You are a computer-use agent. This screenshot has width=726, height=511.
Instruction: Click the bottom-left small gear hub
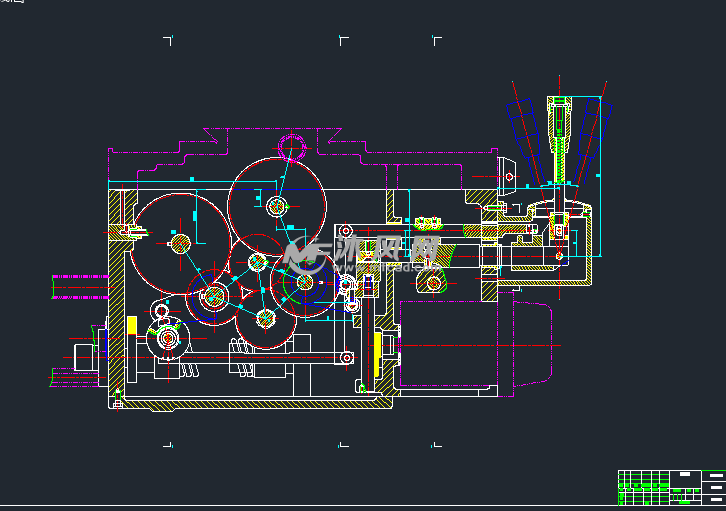click(167, 340)
